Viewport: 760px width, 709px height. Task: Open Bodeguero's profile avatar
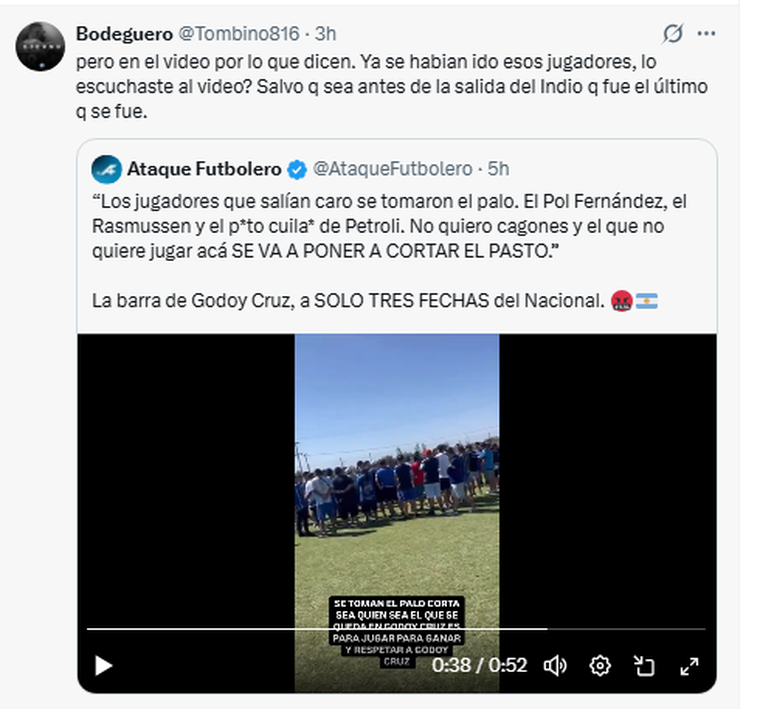pyautogui.click(x=40, y=47)
